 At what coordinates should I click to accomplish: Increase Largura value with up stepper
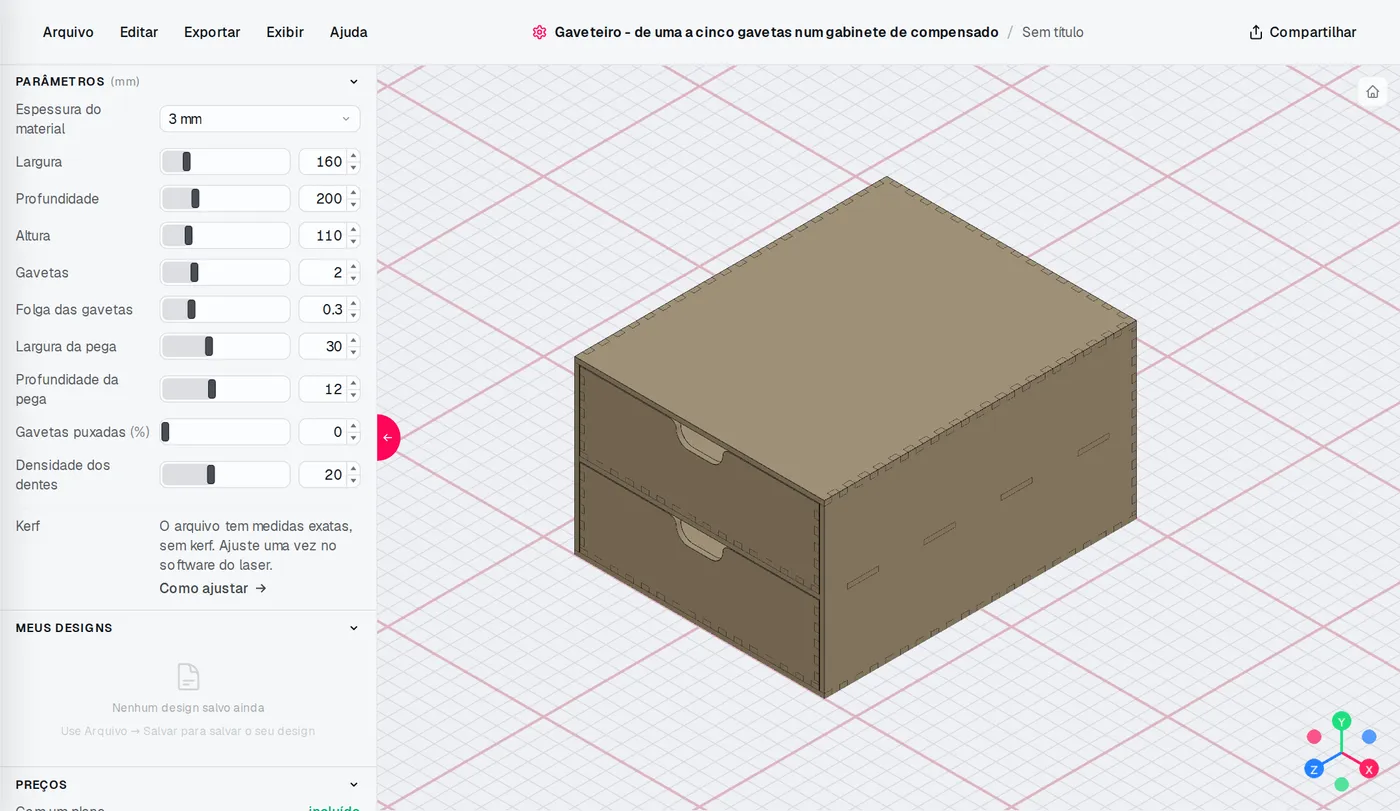(353, 156)
